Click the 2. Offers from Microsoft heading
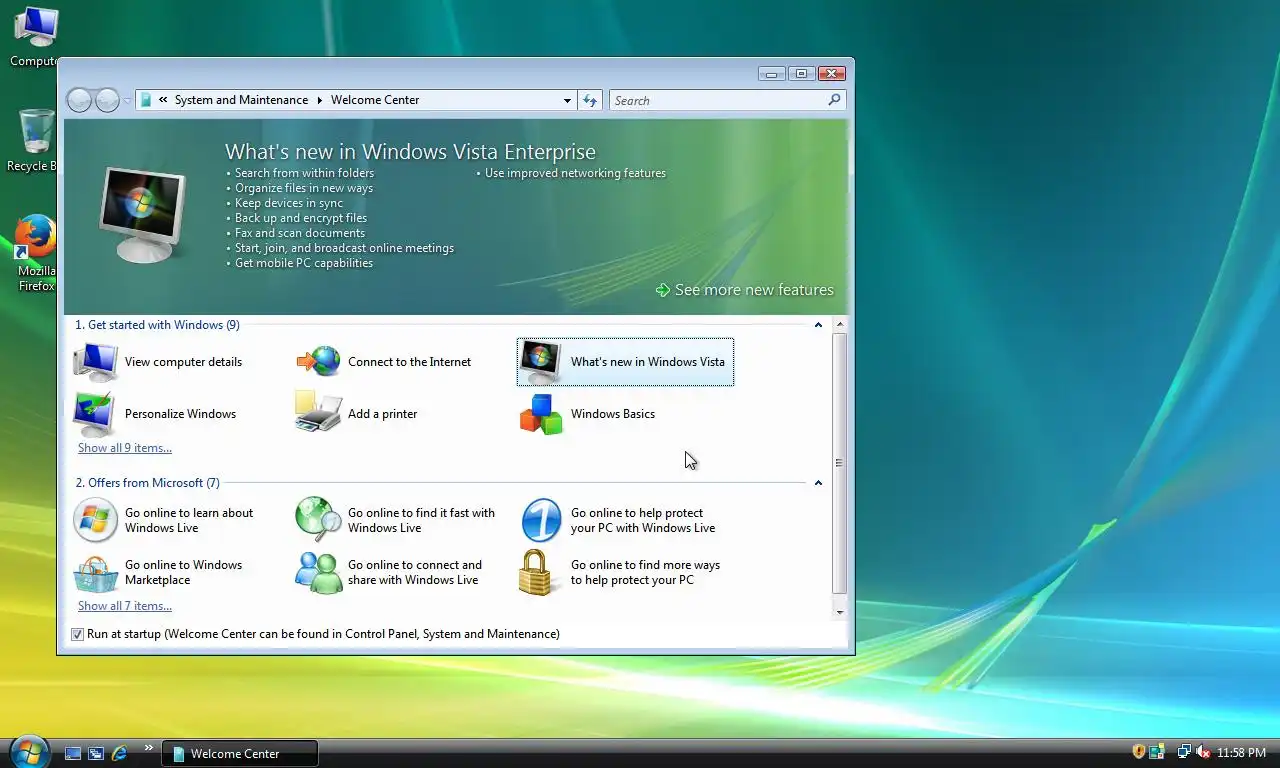This screenshot has height=768, width=1280. pos(148,483)
